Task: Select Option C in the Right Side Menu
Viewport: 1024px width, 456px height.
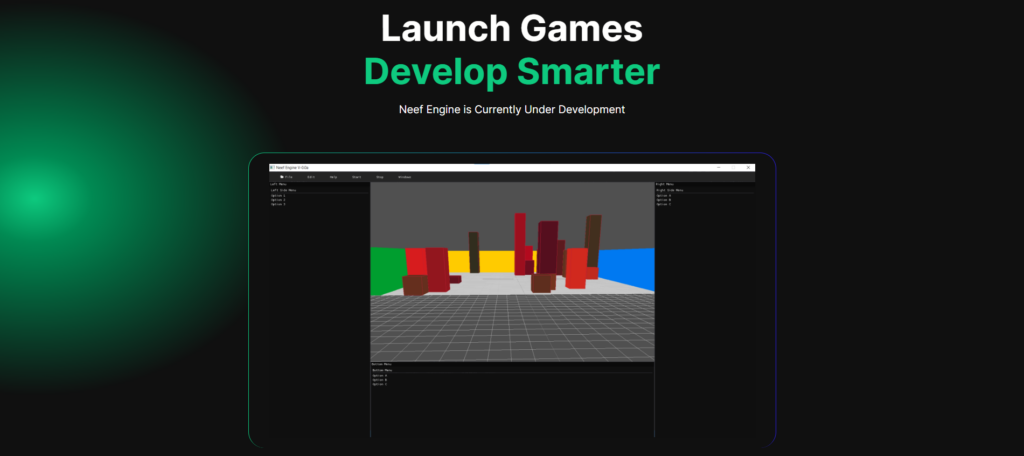Action: point(664,204)
